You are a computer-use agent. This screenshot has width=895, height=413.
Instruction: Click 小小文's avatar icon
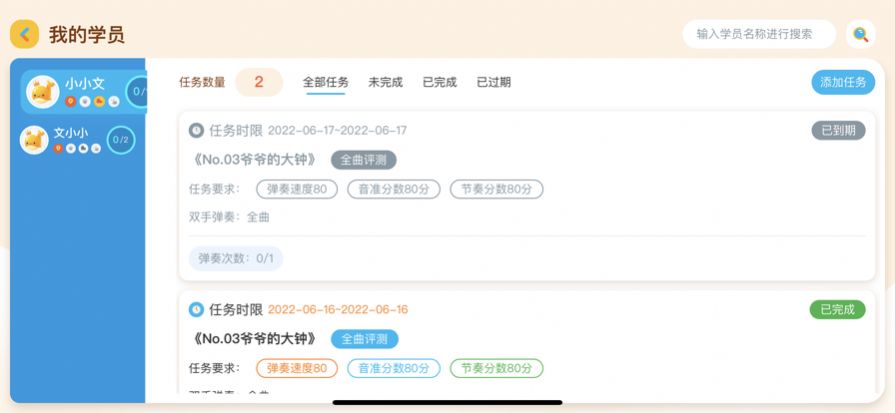(x=42, y=91)
